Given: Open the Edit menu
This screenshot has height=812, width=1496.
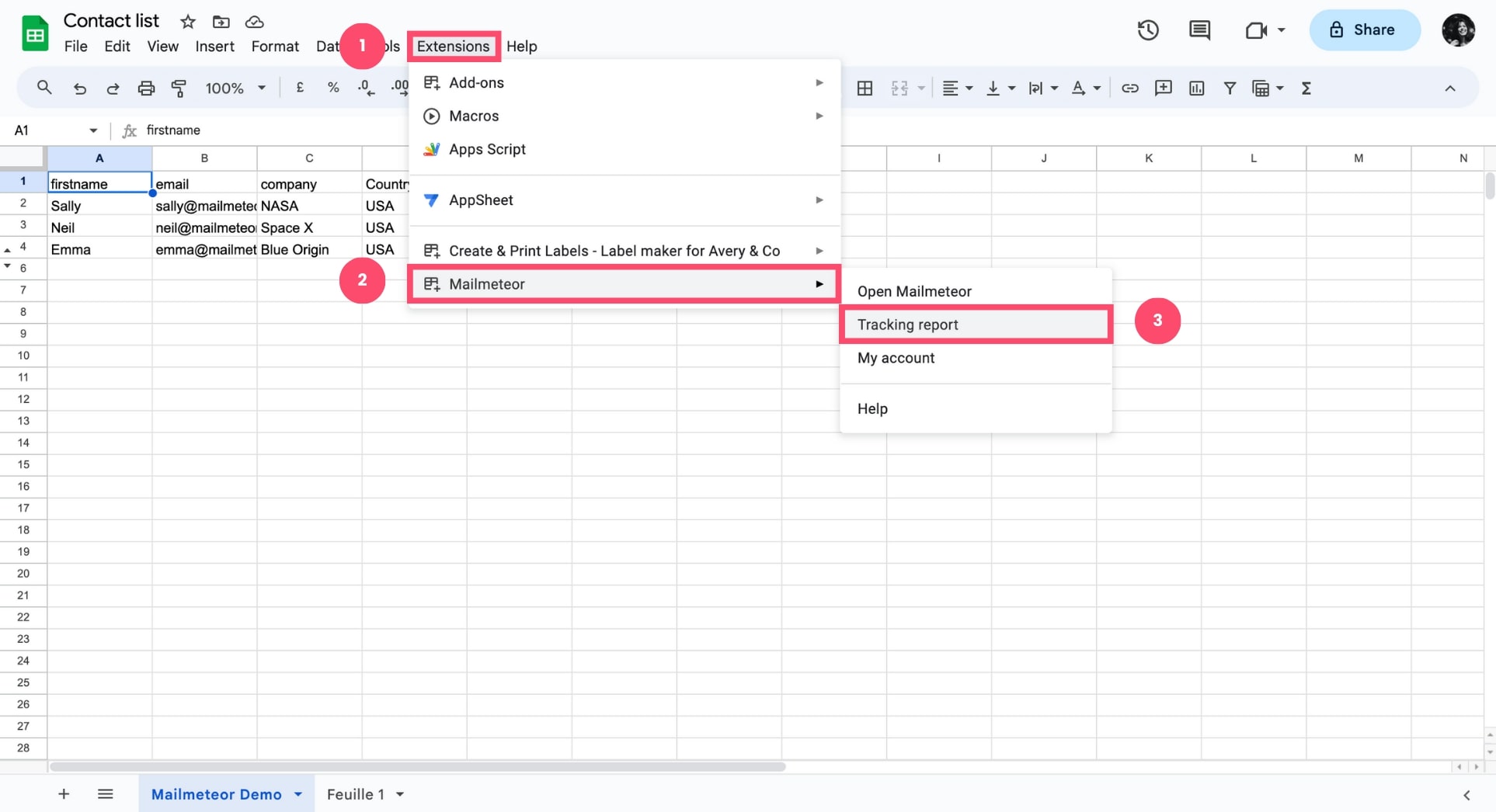Looking at the screenshot, I should (117, 47).
